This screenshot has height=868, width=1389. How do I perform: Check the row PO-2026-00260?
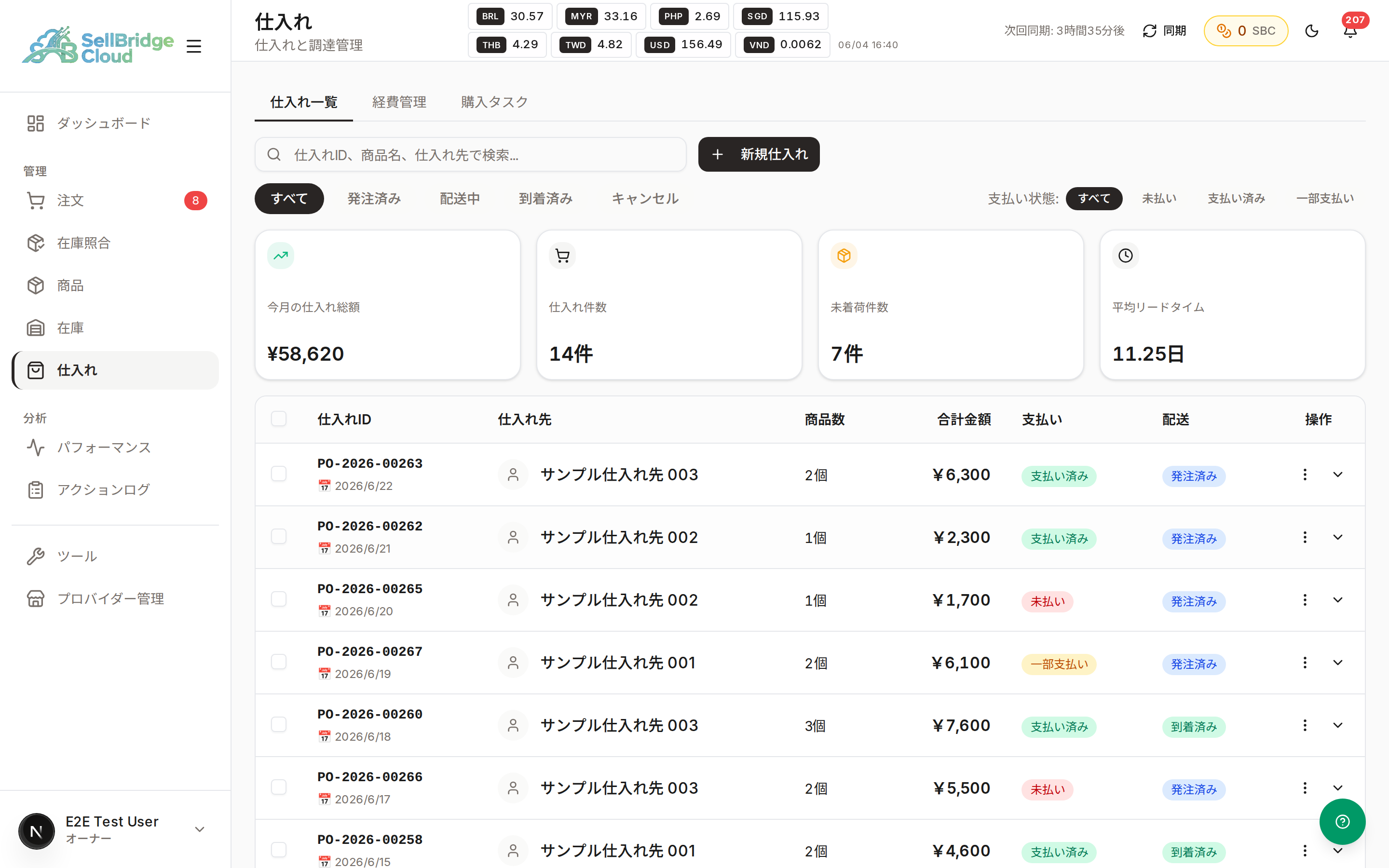(278, 724)
